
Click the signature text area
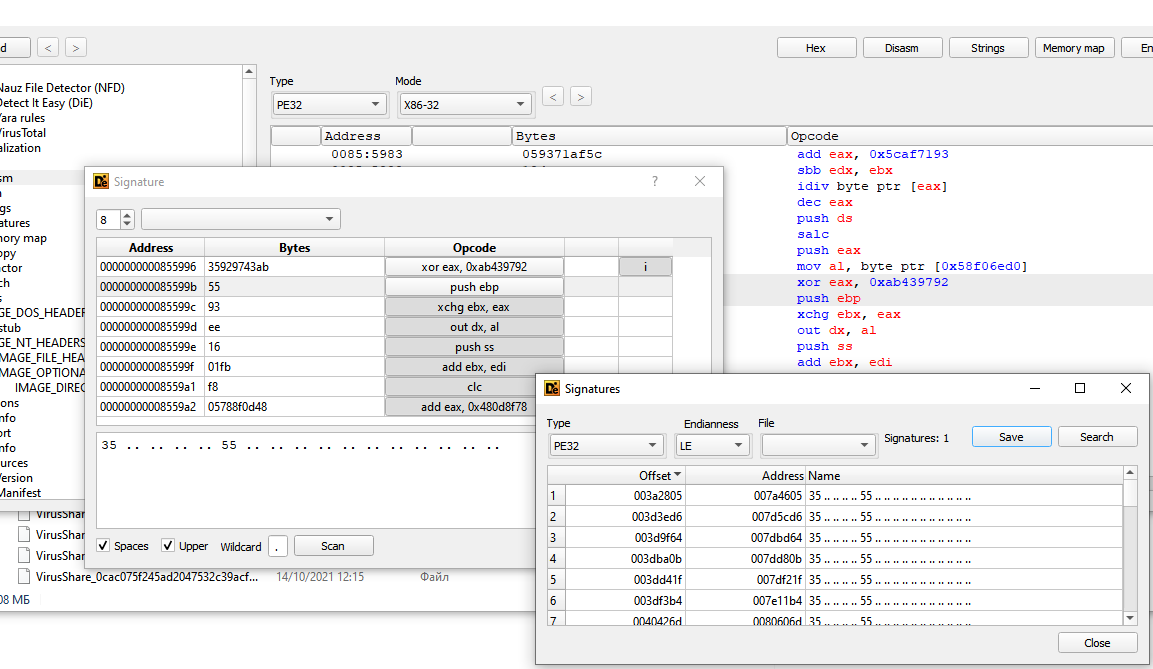316,480
